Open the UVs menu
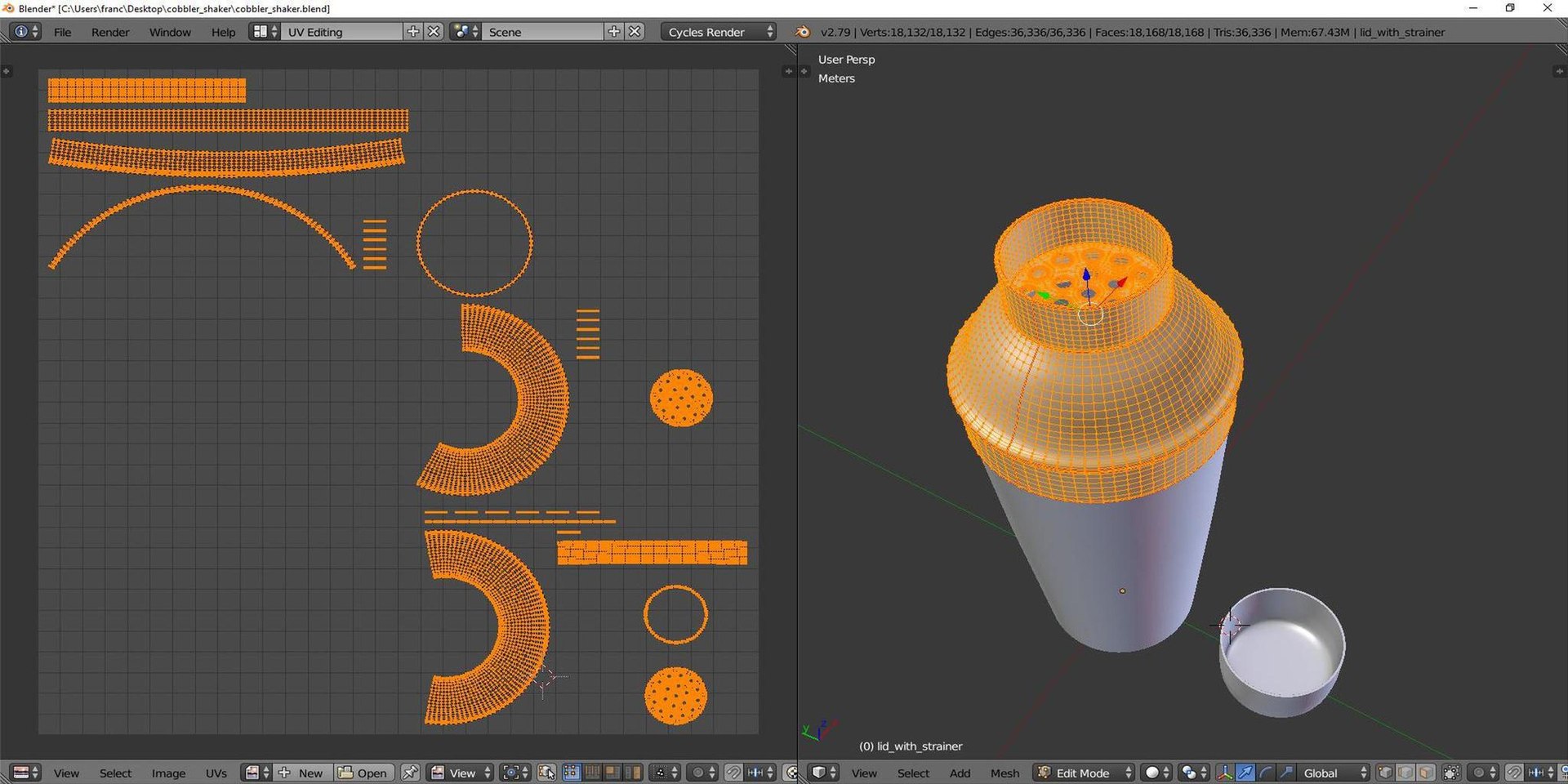 (x=216, y=773)
